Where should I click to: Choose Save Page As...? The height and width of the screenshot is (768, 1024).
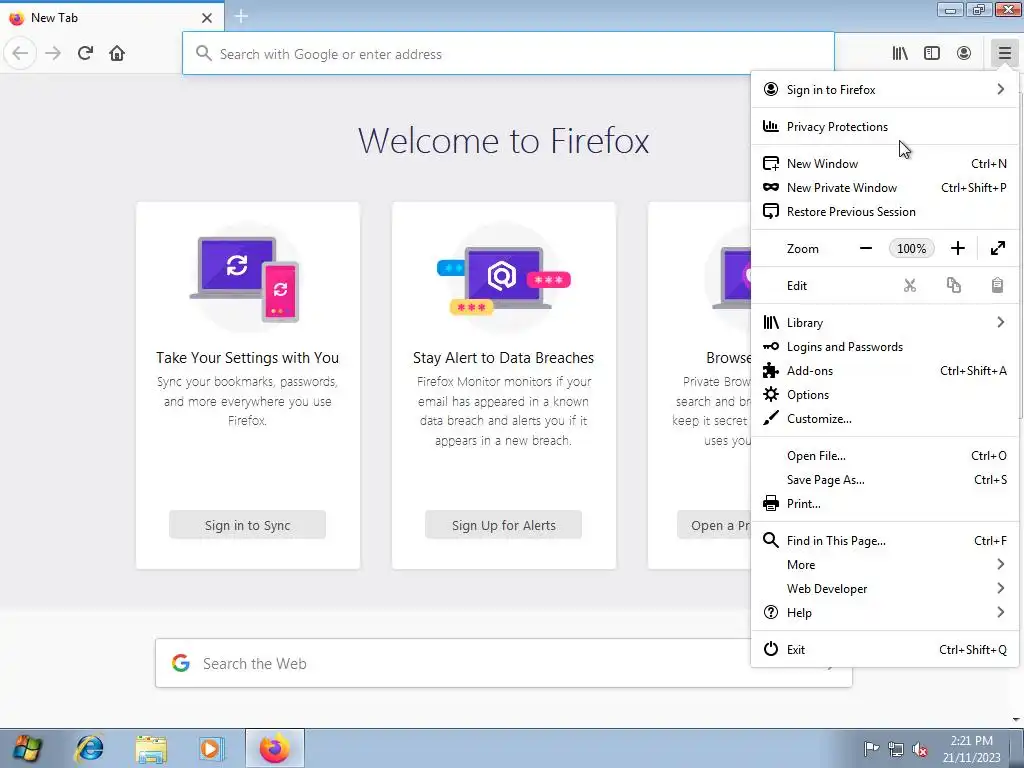[x=885, y=480]
